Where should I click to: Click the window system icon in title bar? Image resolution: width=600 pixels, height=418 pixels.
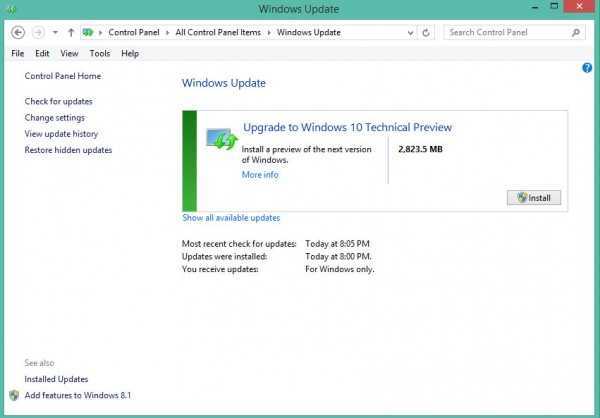(11, 9)
